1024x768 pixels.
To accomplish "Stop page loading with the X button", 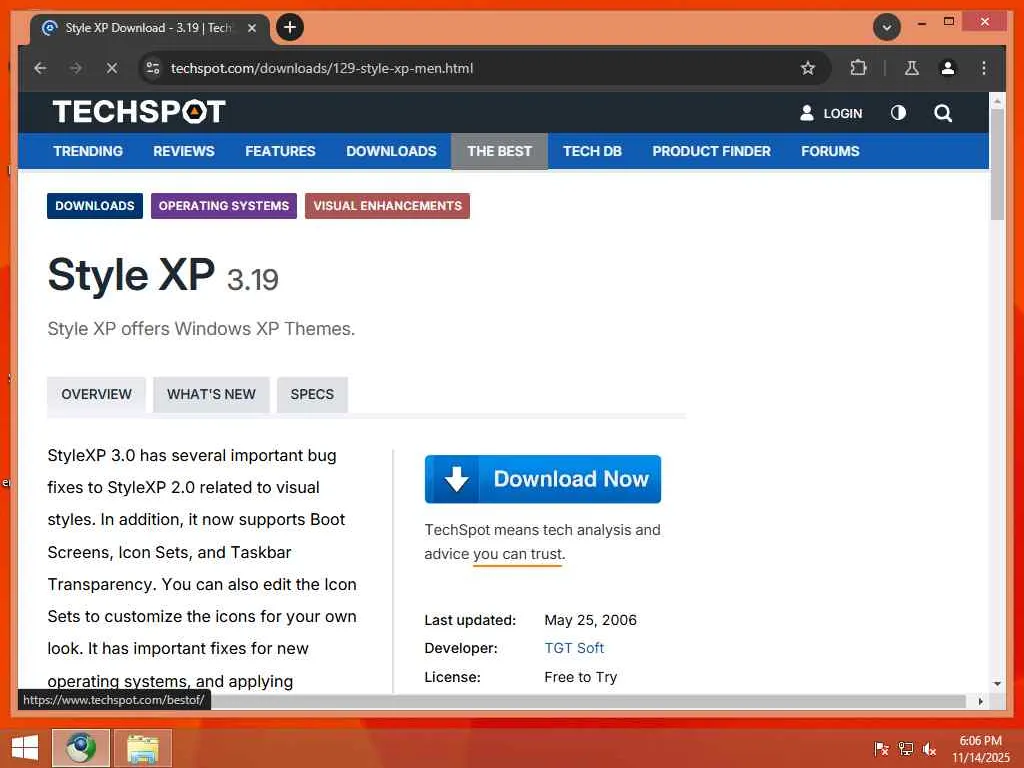I will (112, 68).
